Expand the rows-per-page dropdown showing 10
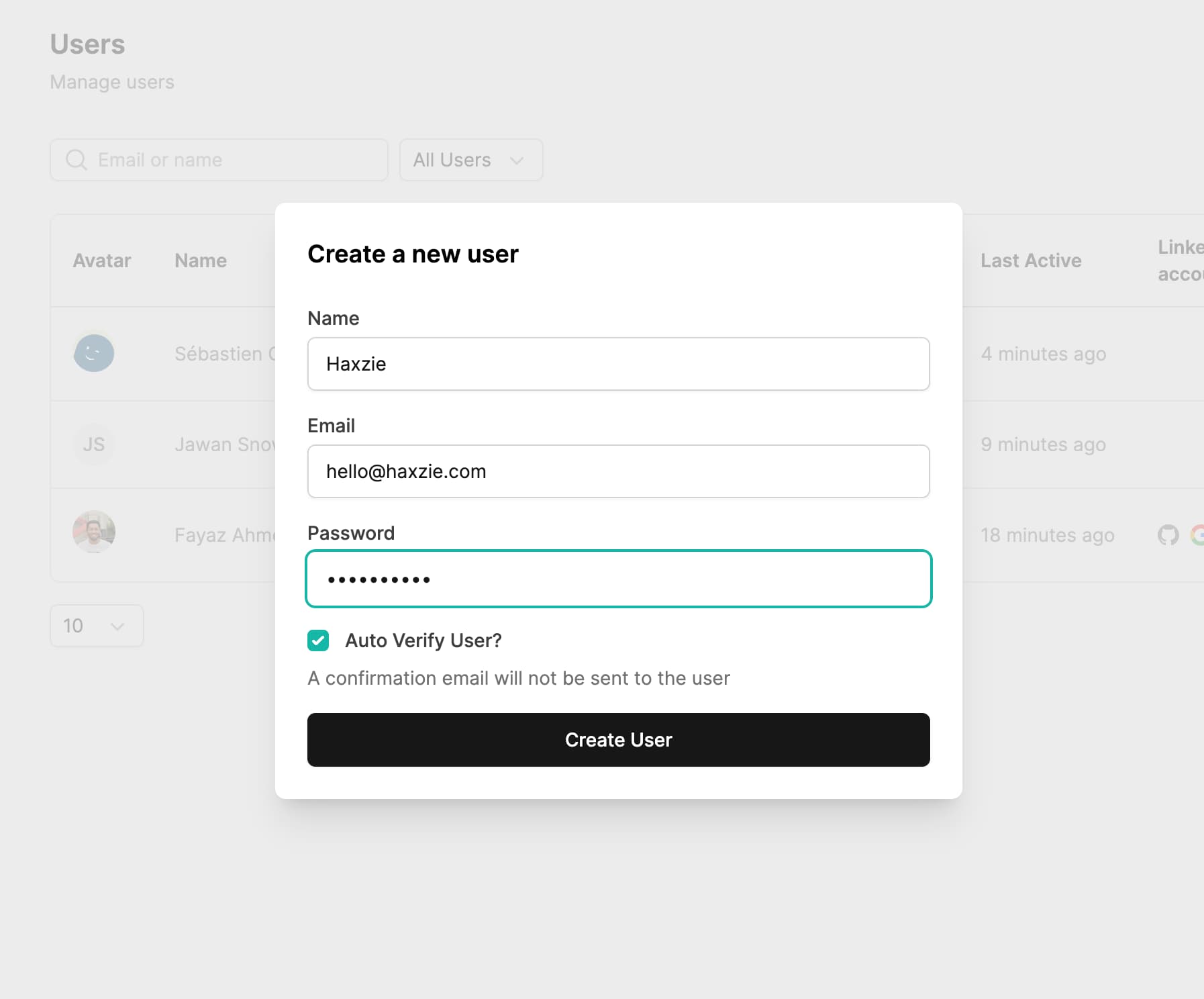Image resolution: width=1204 pixels, height=999 pixels. click(x=97, y=626)
